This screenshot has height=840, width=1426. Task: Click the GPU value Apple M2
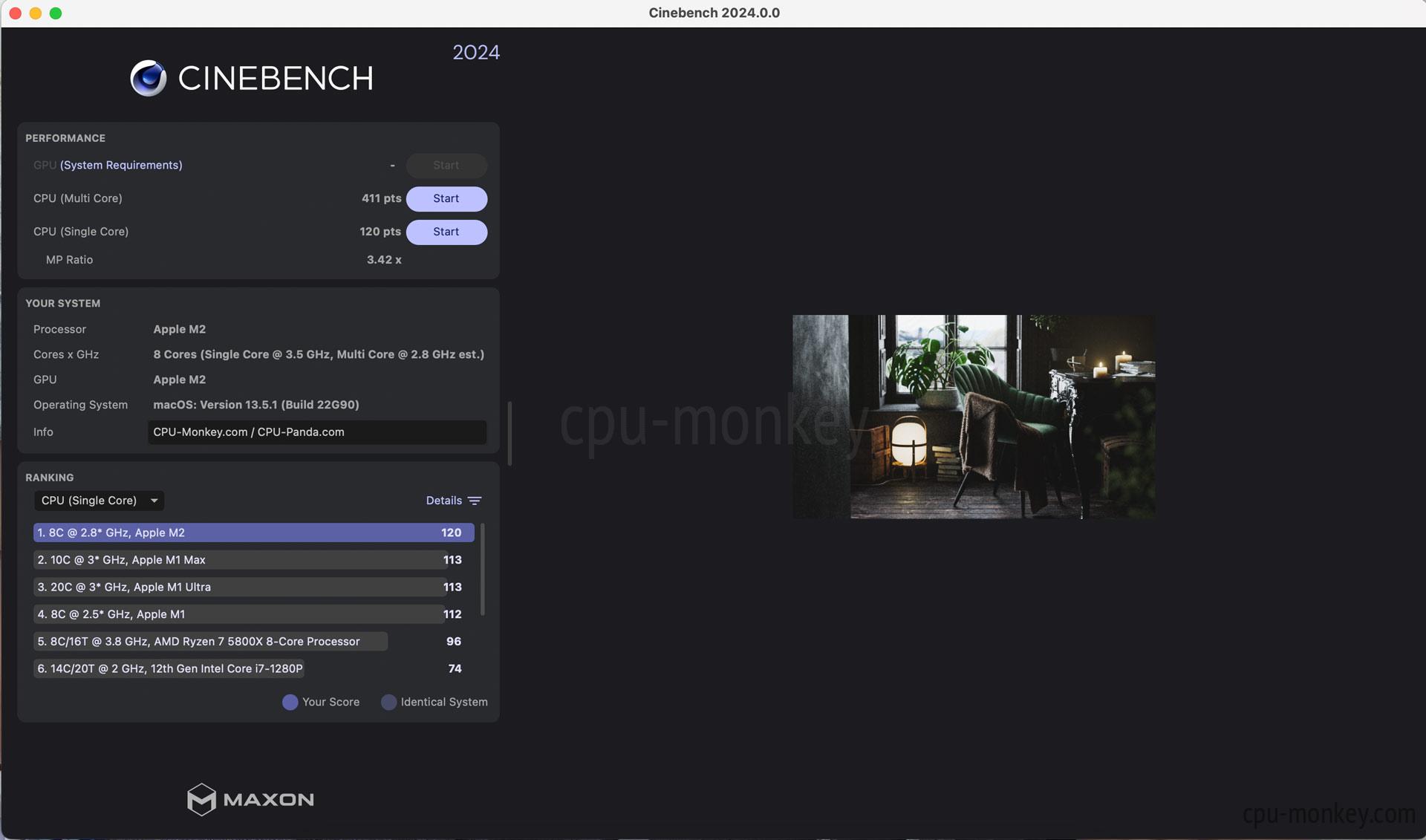click(x=180, y=380)
